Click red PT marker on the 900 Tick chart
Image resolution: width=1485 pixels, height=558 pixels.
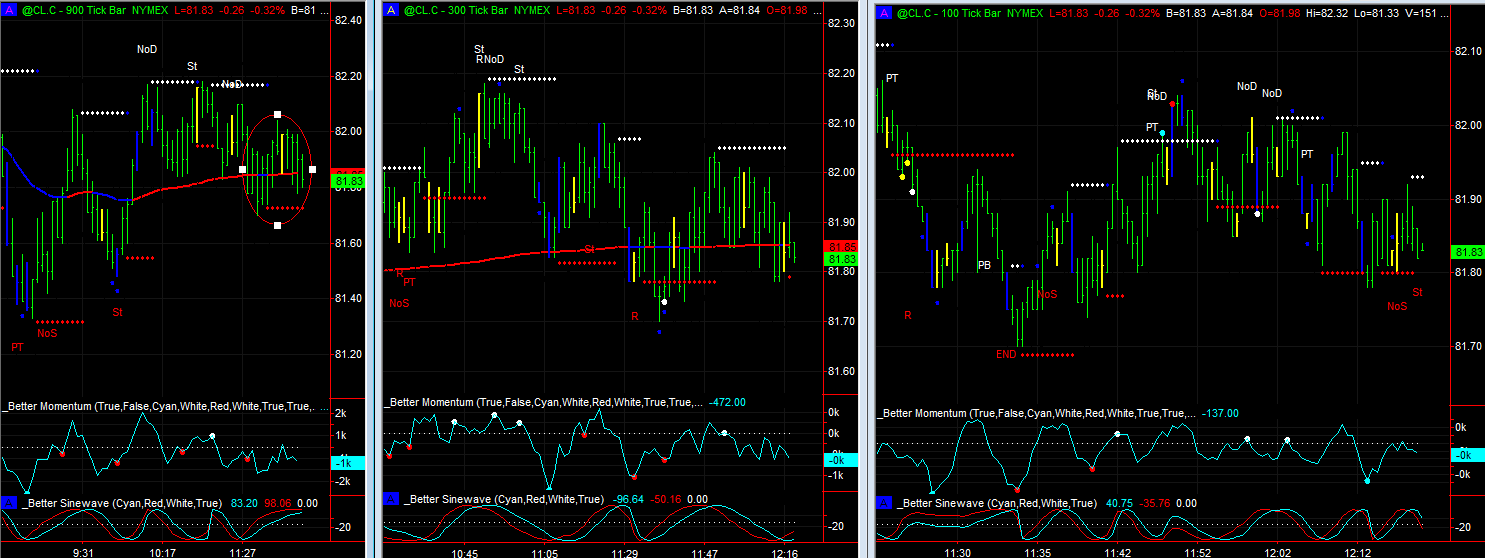[17, 347]
